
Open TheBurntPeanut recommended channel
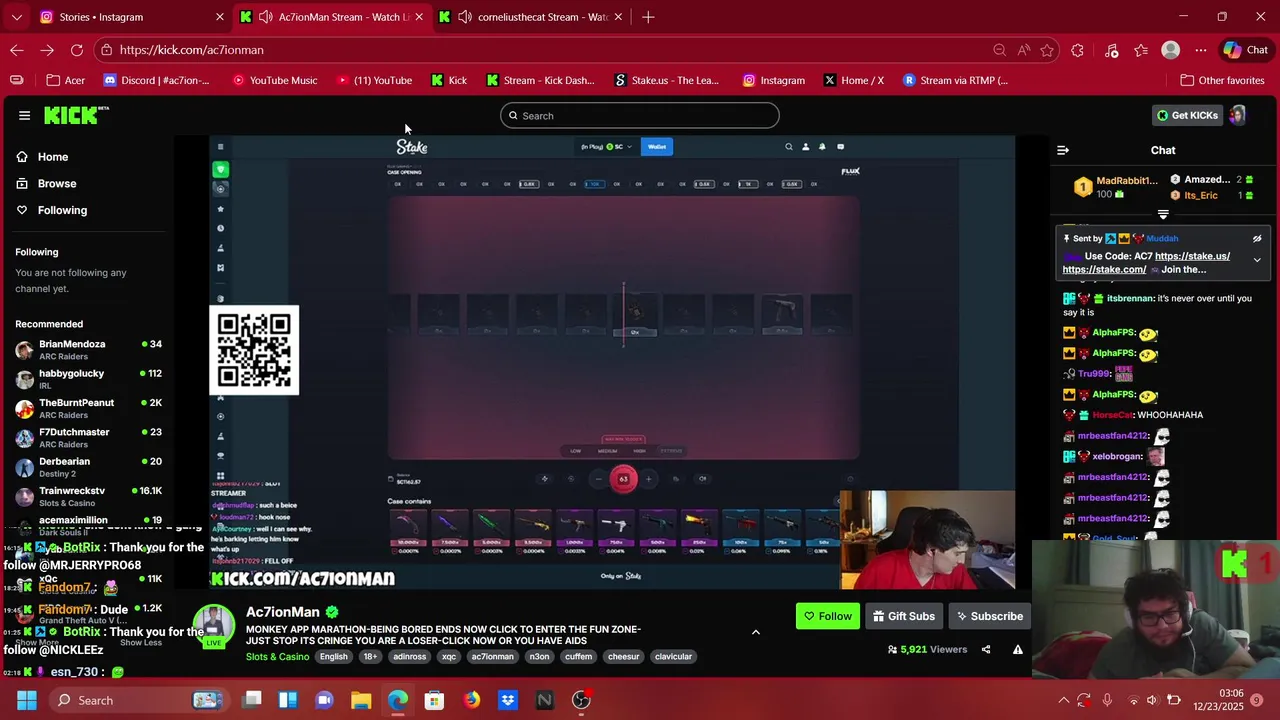click(88, 408)
